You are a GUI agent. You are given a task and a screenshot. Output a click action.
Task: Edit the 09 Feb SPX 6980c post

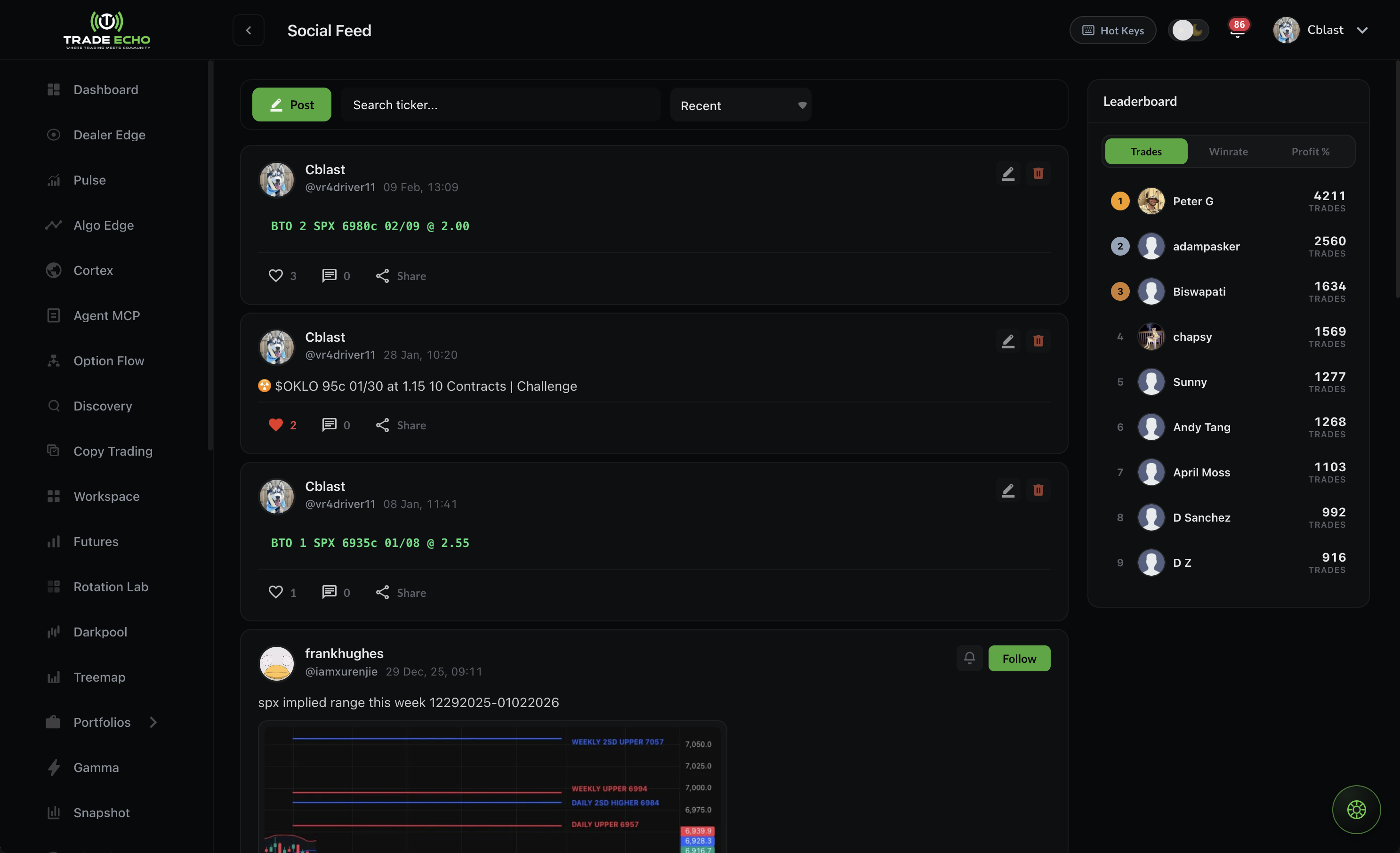(1007, 173)
